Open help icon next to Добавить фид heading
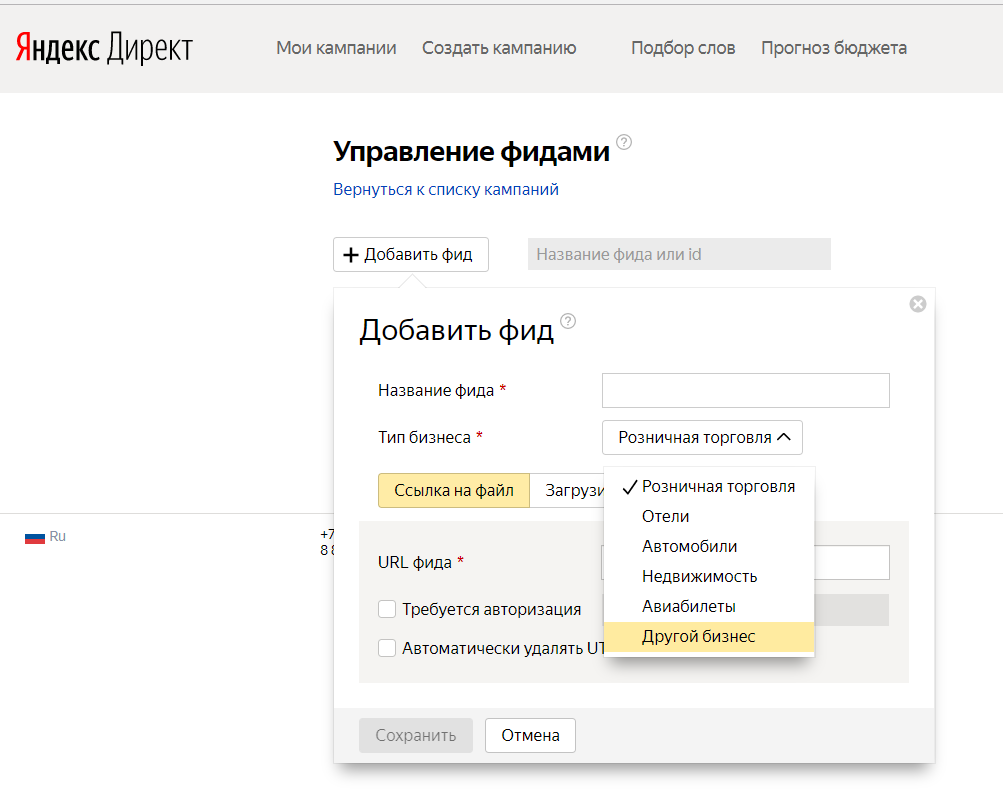The image size is (1003, 791). 568,321
